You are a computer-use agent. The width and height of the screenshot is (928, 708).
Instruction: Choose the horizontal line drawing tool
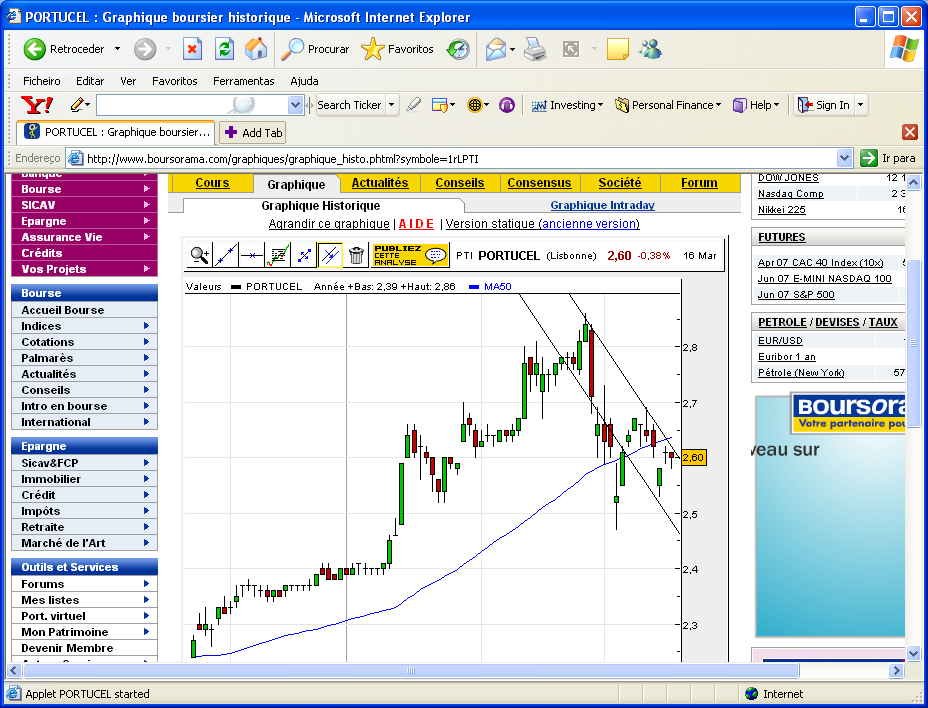point(252,256)
